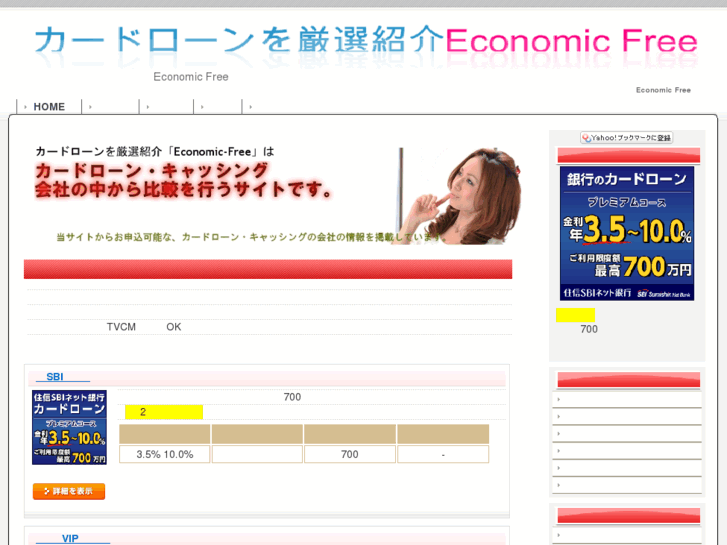This screenshot has width=727, height=545.
Task: Open the HOME navigation tab
Action: tap(49, 107)
